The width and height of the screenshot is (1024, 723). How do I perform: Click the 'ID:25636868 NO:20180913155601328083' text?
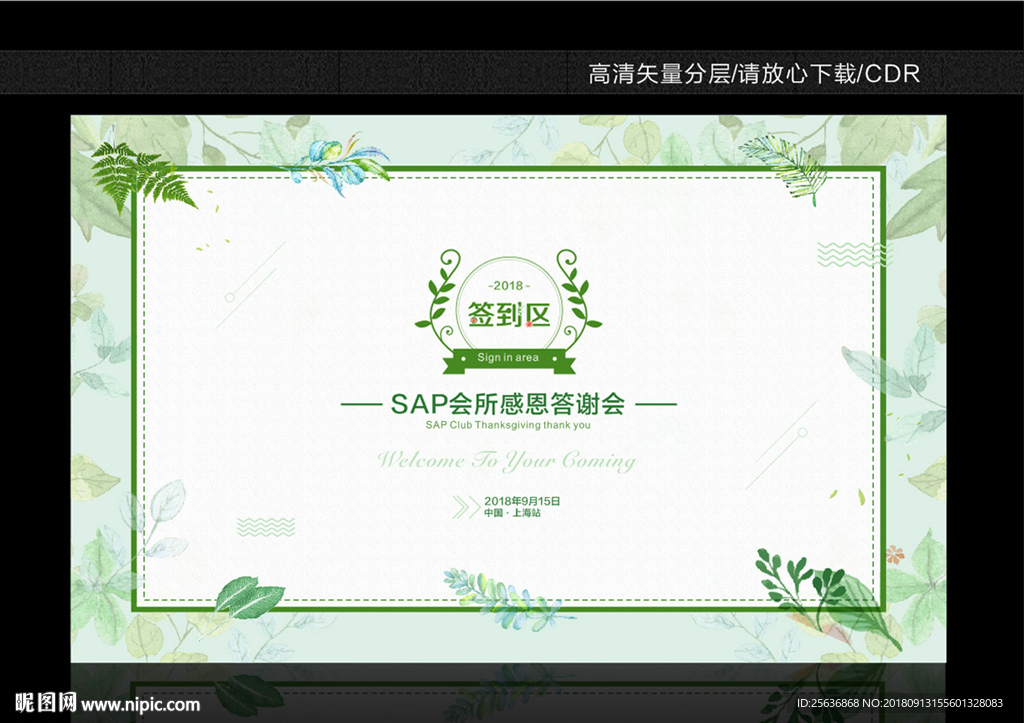click(x=900, y=703)
